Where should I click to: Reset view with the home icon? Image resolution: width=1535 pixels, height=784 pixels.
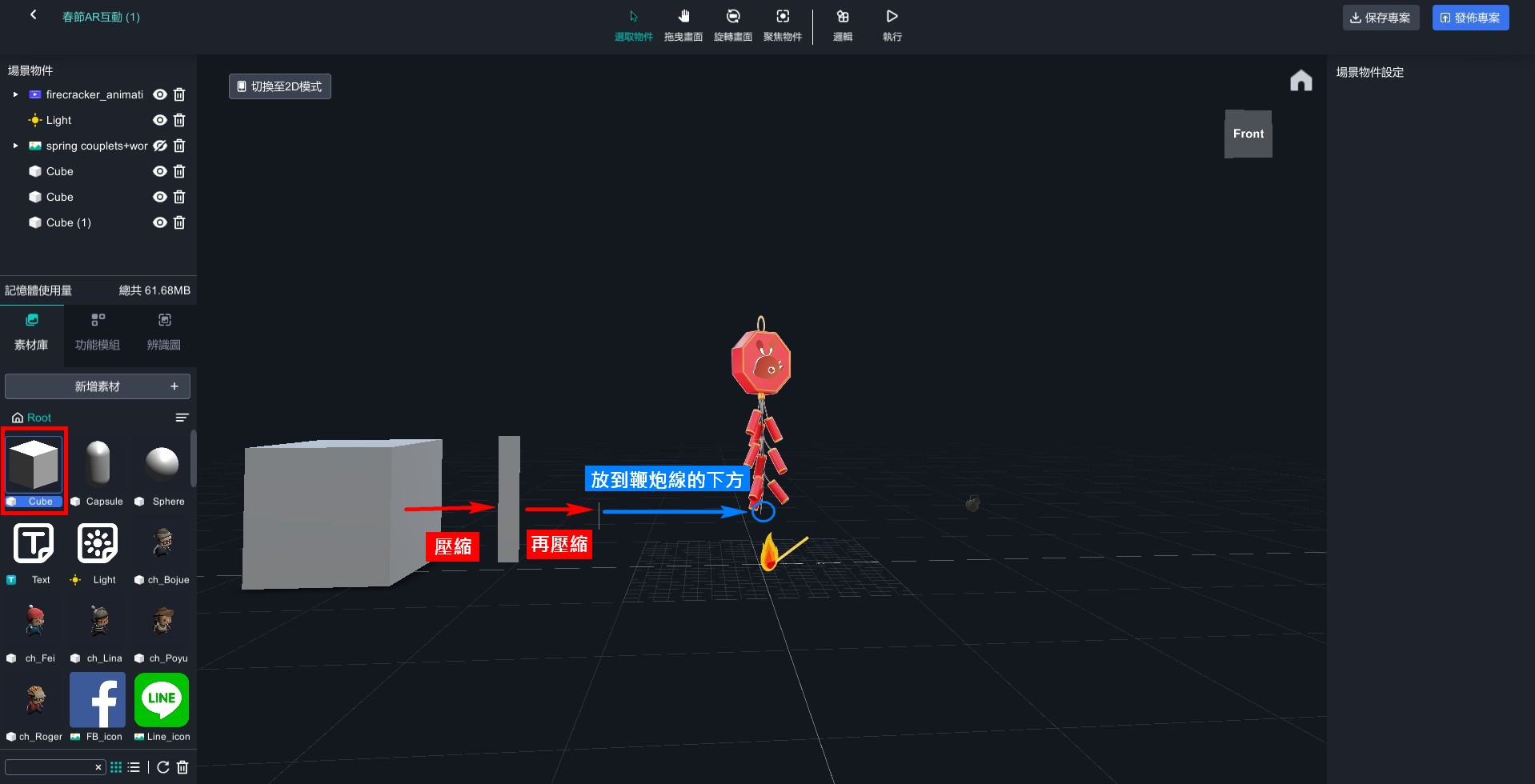[1301, 81]
